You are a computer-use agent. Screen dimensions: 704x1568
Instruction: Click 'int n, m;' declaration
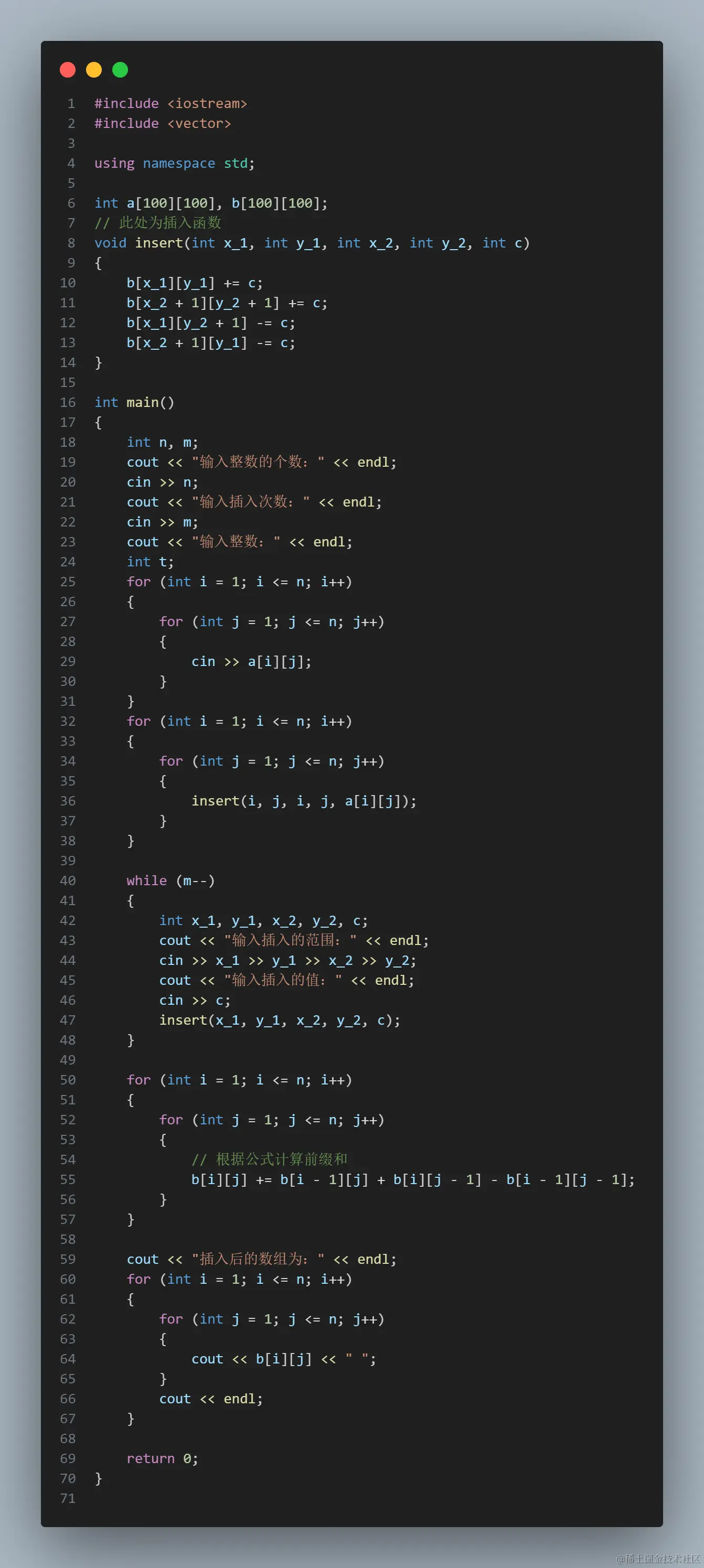[162, 443]
